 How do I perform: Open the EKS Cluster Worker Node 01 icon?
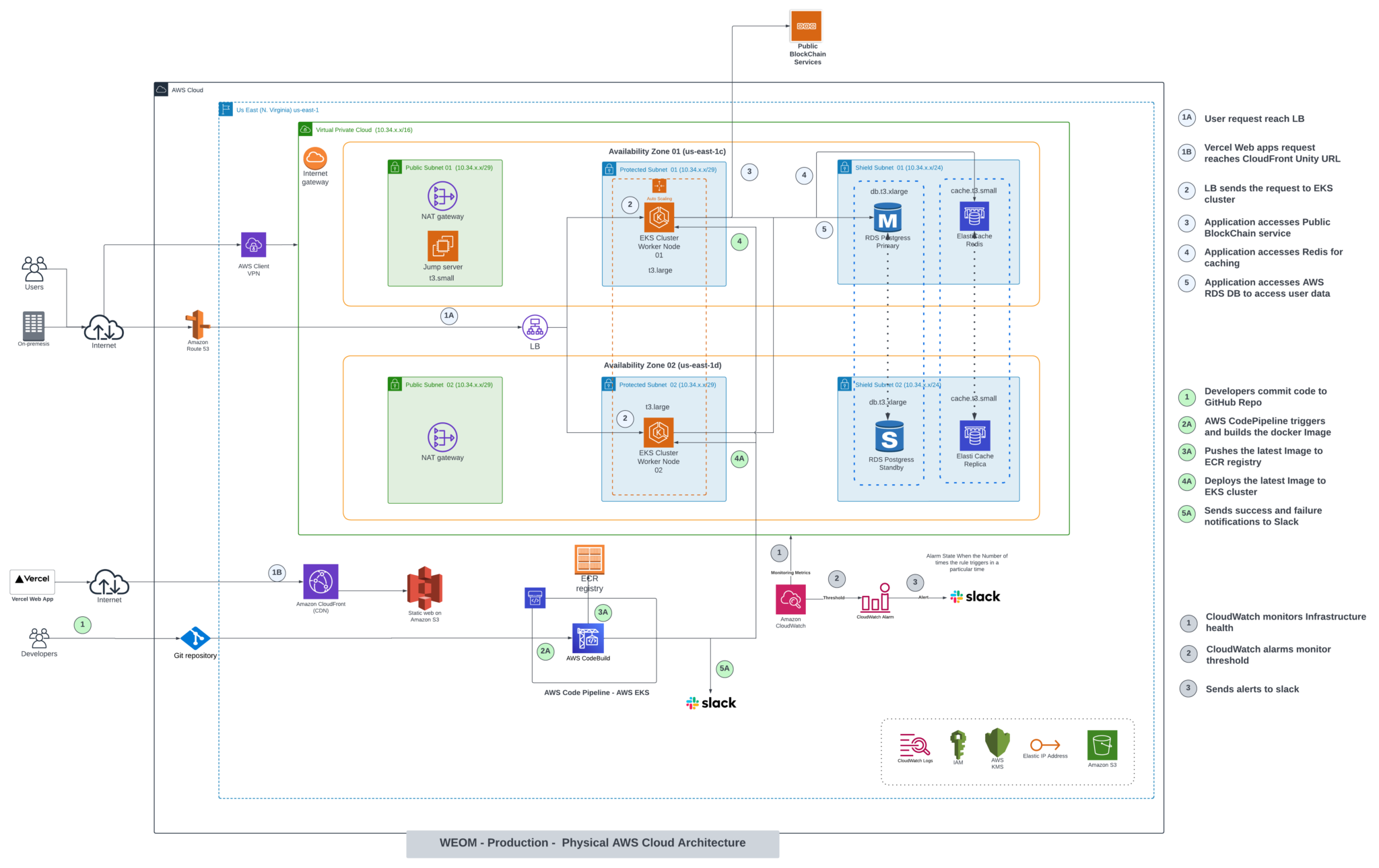click(x=659, y=217)
